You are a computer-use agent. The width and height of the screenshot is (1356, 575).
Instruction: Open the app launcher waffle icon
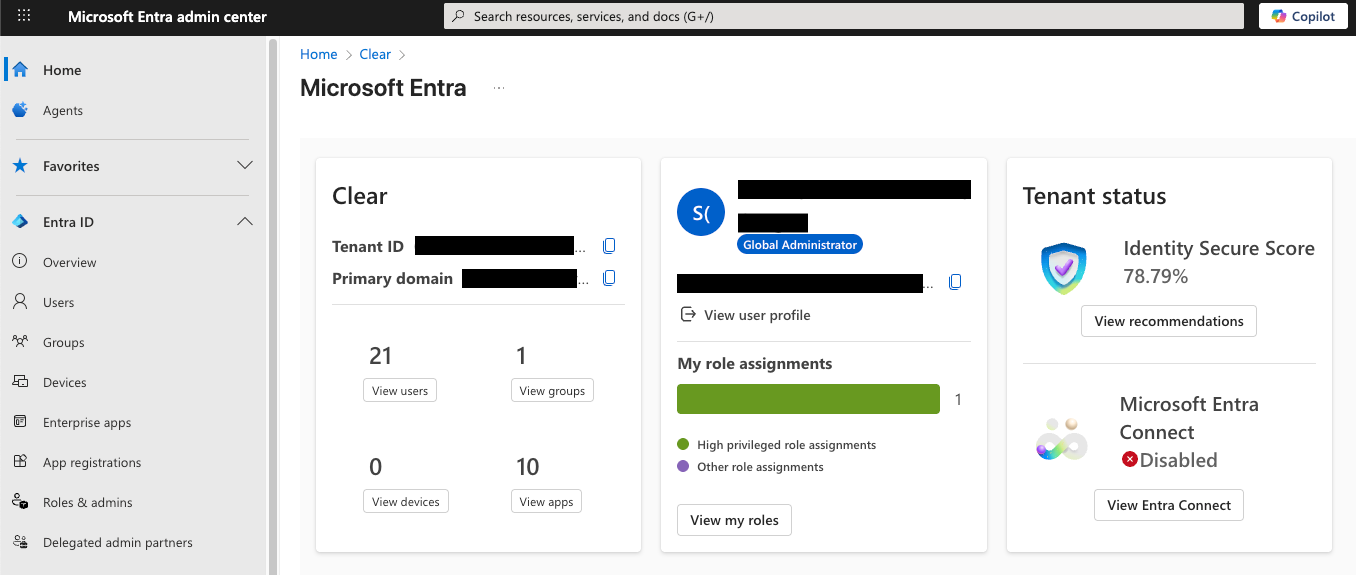tap(24, 16)
